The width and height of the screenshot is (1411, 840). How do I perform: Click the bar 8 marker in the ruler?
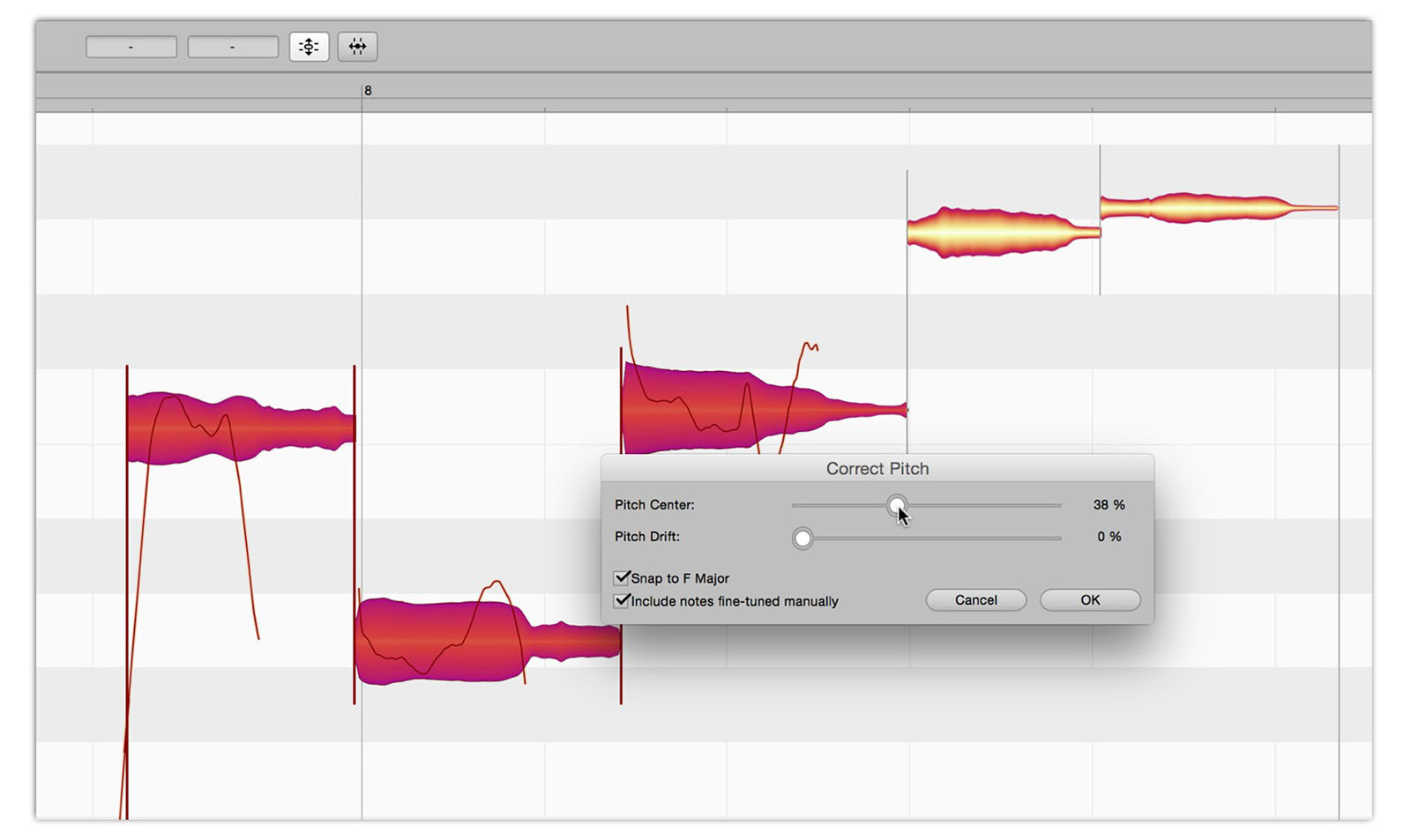[368, 91]
